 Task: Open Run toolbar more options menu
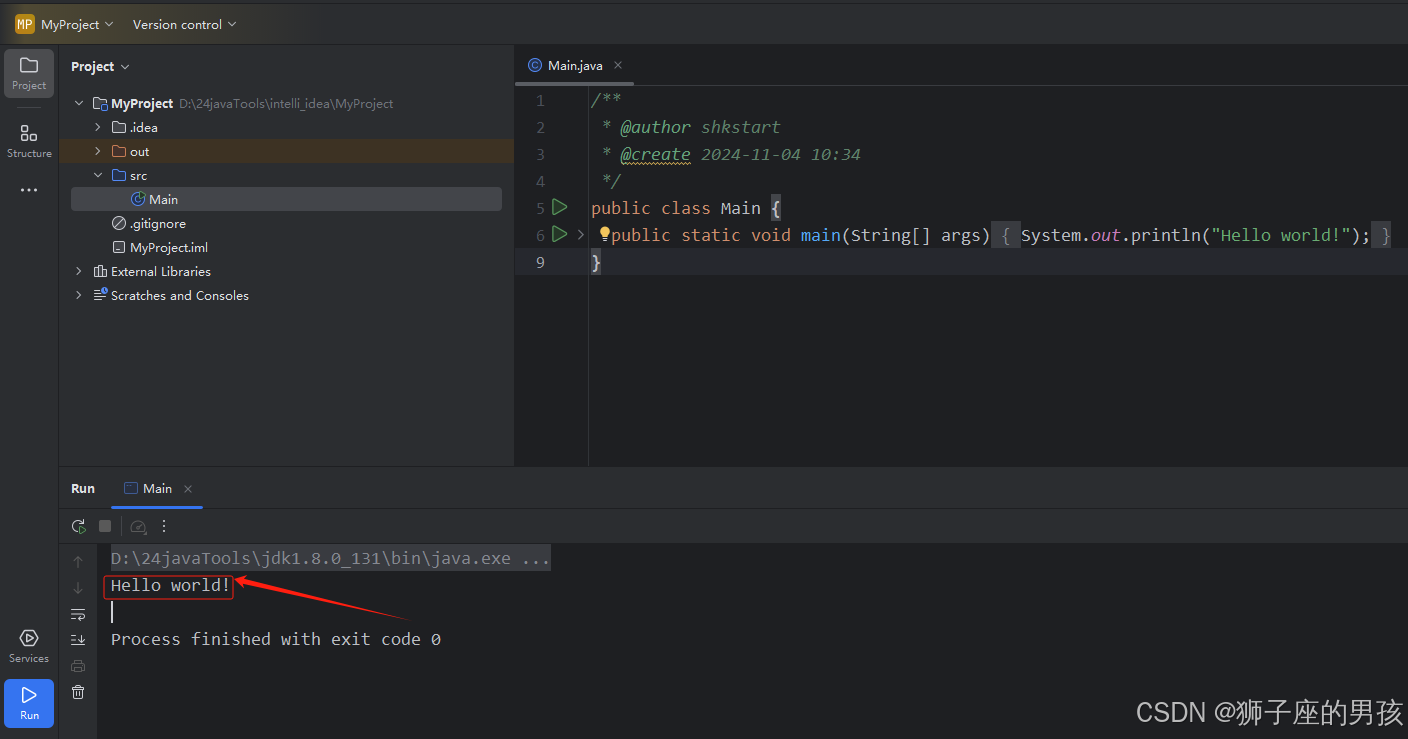coord(164,526)
